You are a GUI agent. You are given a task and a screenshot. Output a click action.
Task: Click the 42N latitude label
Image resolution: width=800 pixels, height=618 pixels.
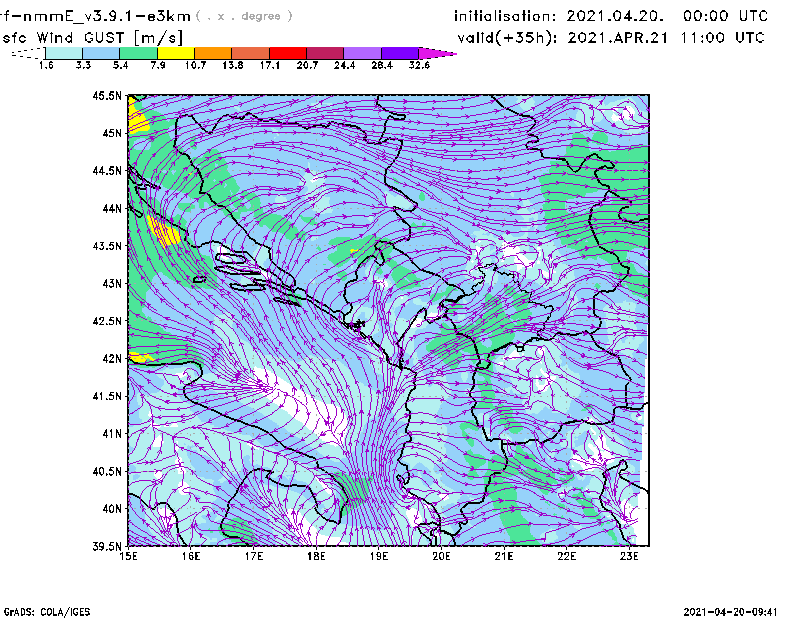[x=112, y=358]
